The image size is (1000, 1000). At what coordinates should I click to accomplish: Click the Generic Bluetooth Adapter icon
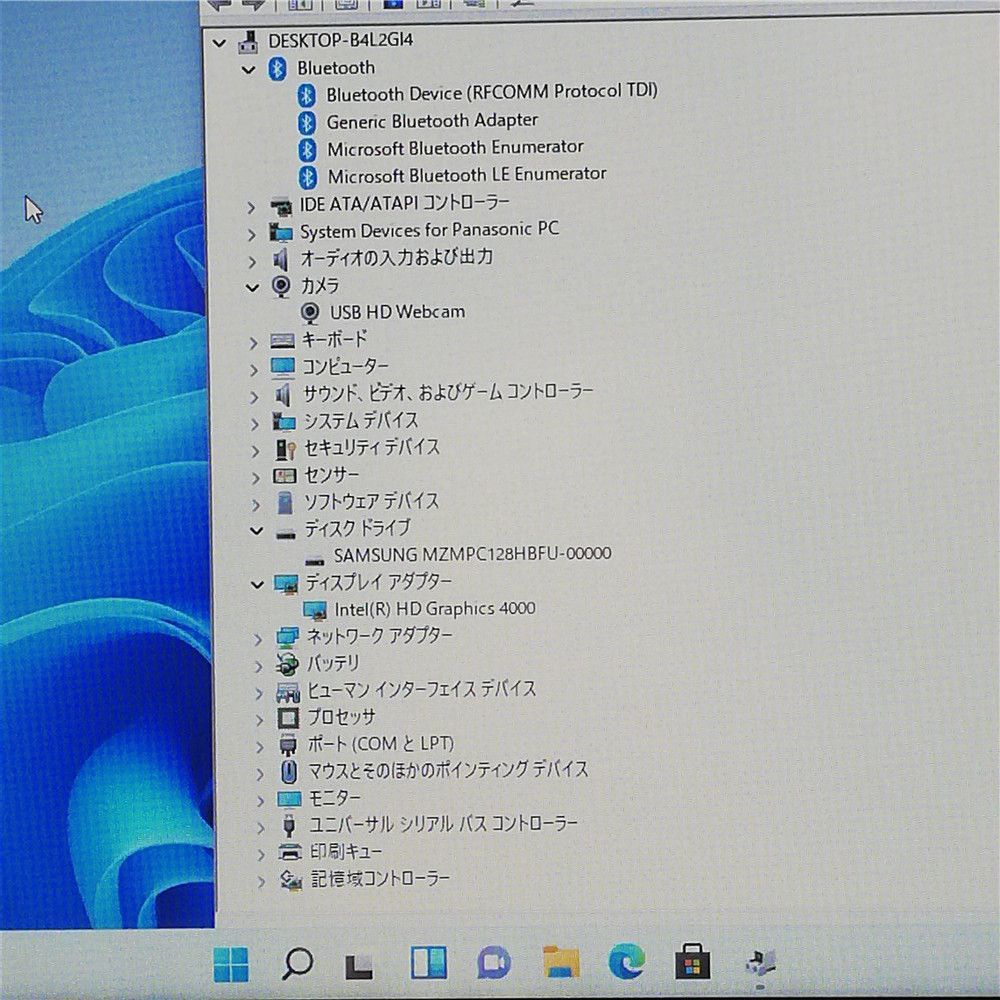(x=307, y=122)
